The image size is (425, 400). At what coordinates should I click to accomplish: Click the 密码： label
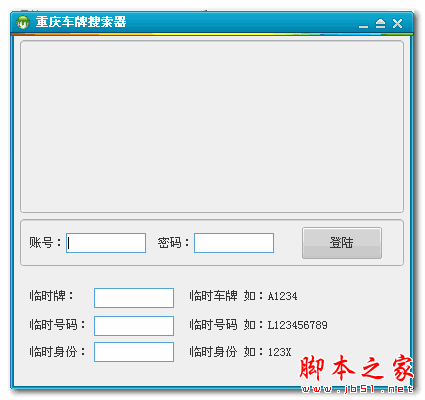click(173, 243)
